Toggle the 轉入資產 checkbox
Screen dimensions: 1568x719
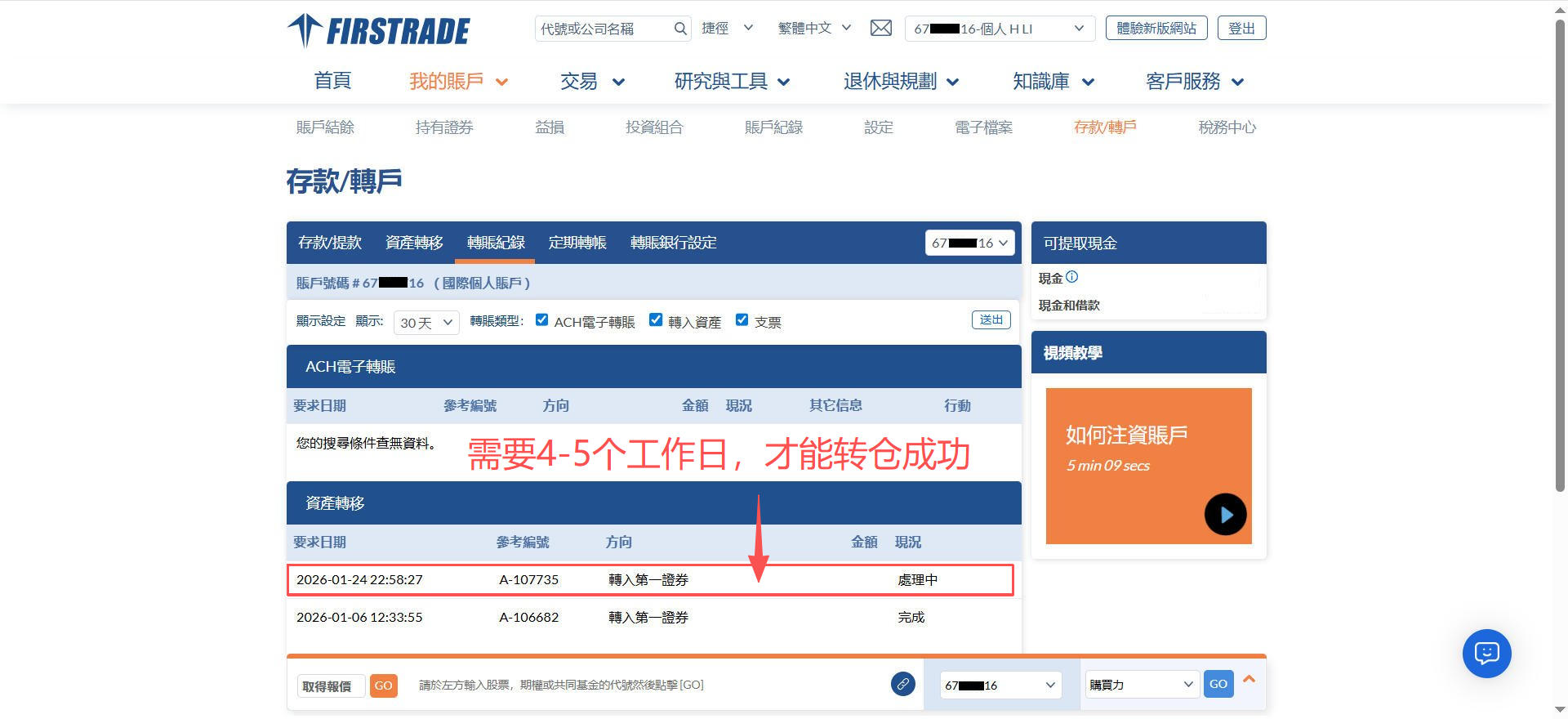click(x=655, y=320)
